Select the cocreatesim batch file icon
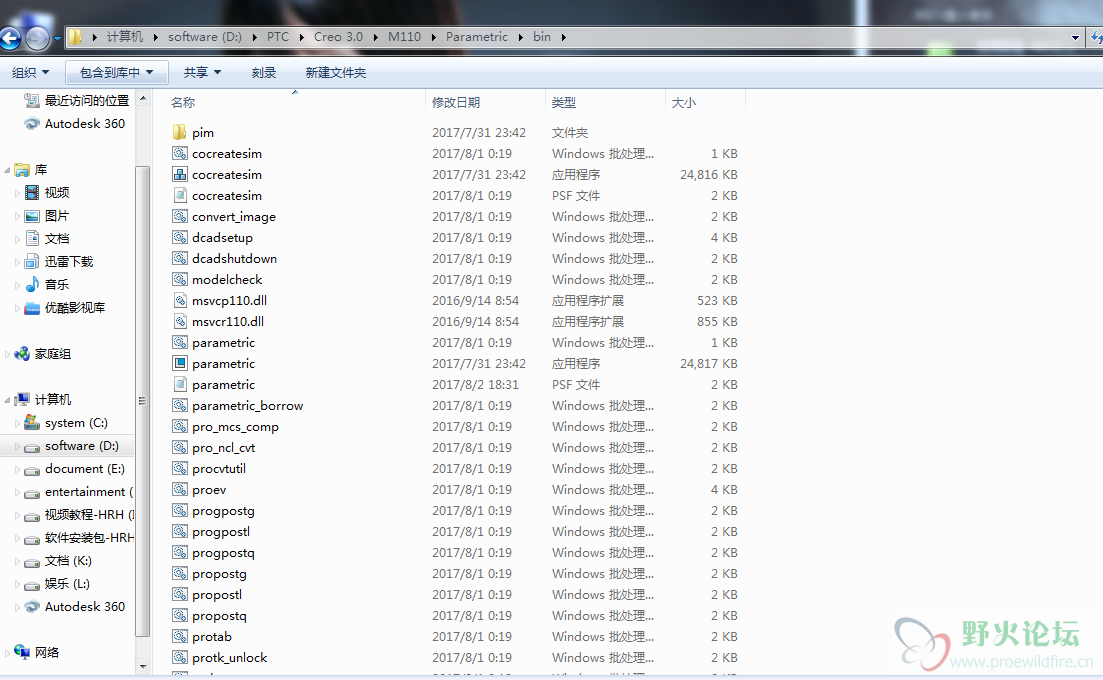This screenshot has height=680, width=1103. coord(179,153)
